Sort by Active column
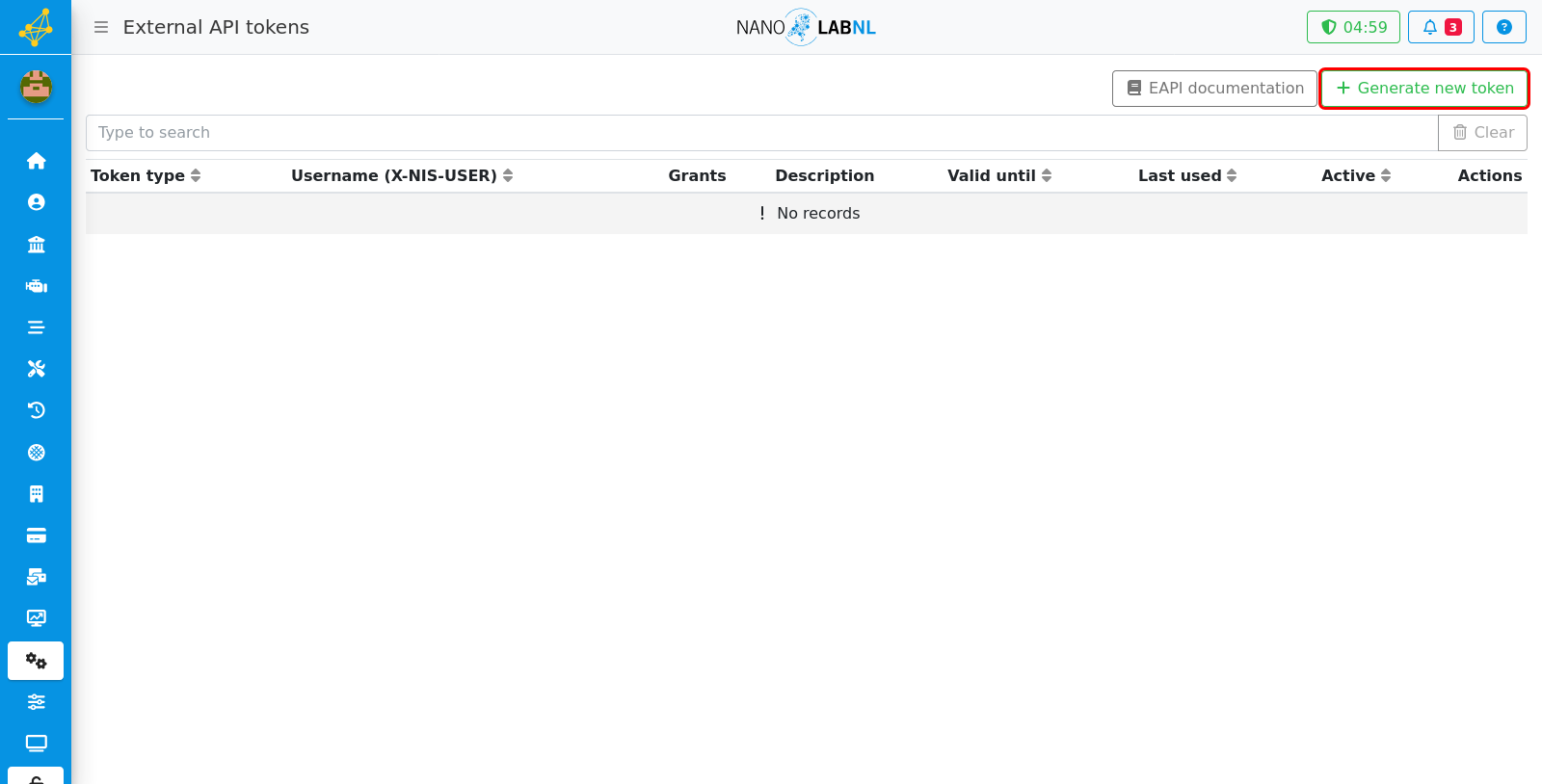 click(x=1356, y=175)
